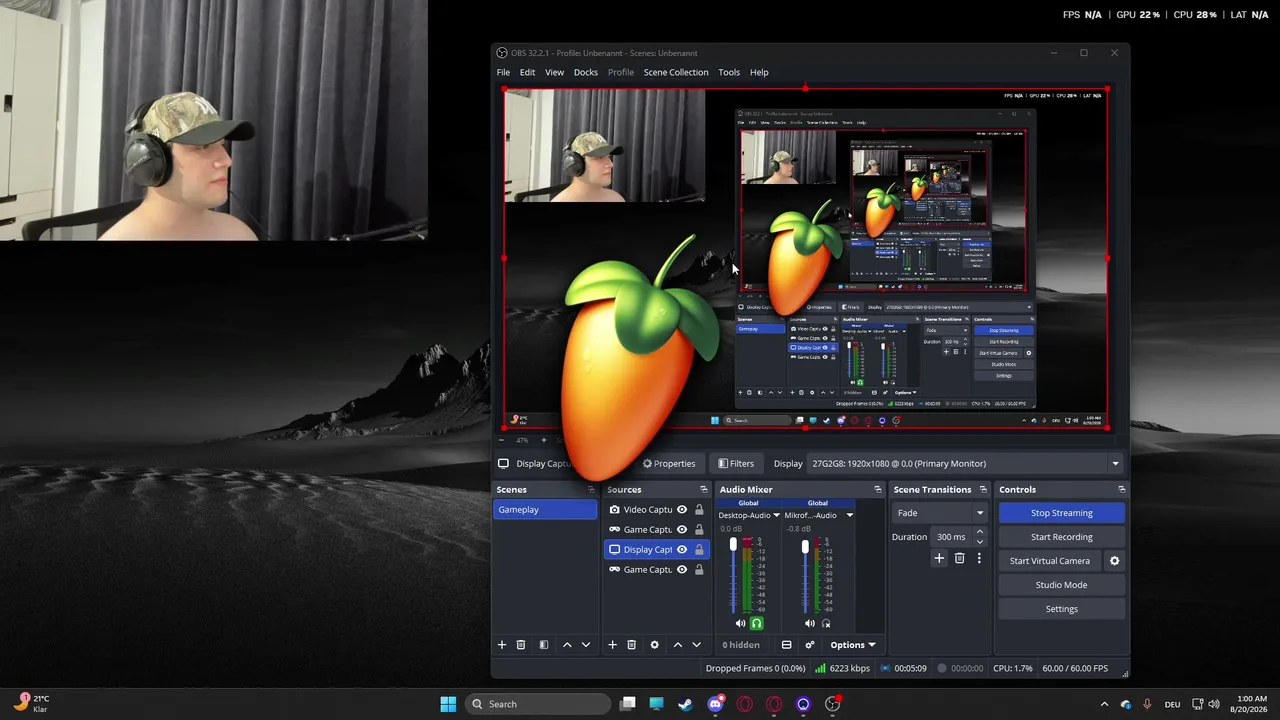Open Discord from the taskbar
Image resolution: width=1280 pixels, height=720 pixels.
coord(715,704)
